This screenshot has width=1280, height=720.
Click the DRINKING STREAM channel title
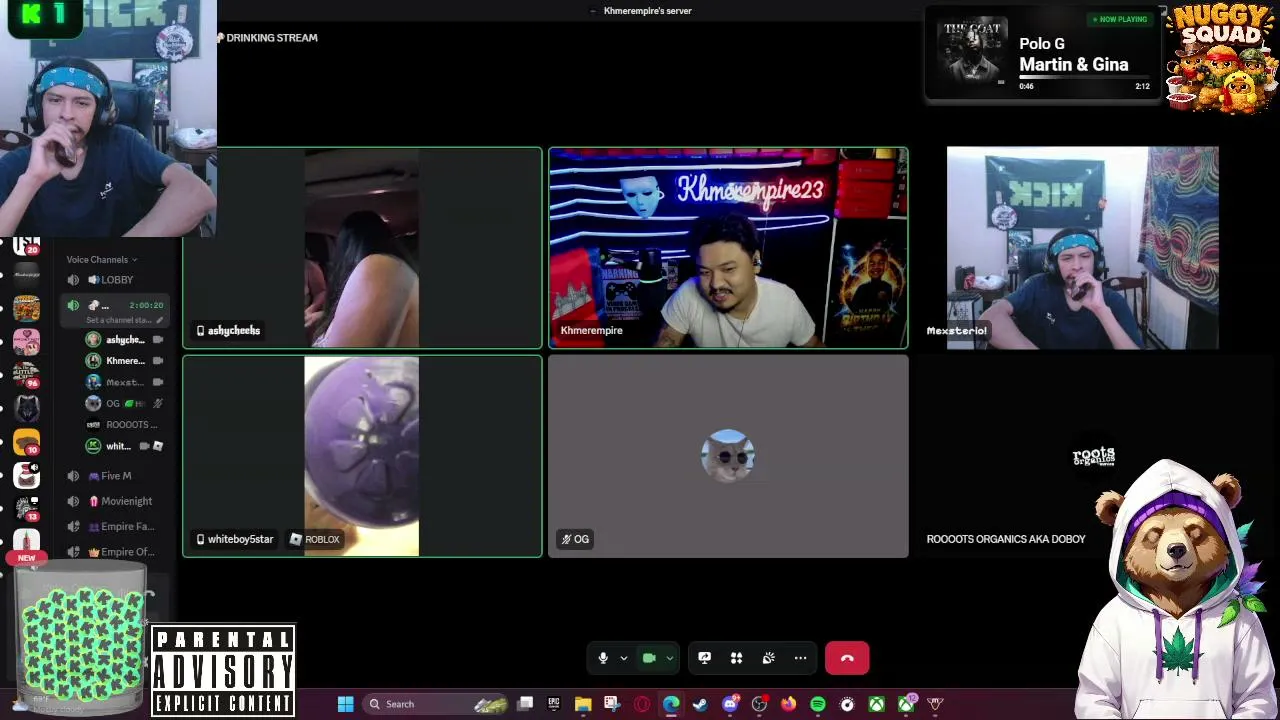(x=272, y=38)
